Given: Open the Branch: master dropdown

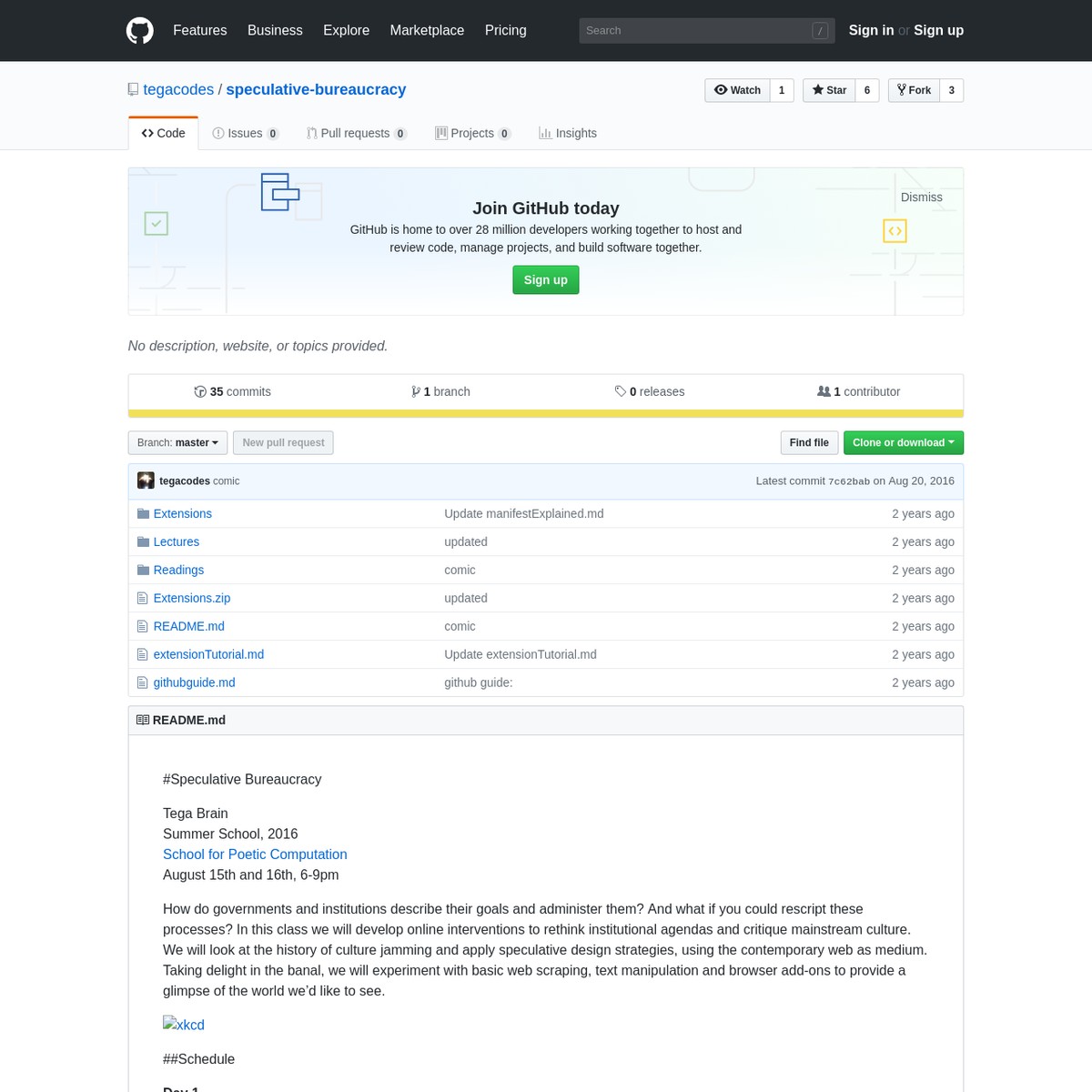Looking at the screenshot, I should point(177,442).
